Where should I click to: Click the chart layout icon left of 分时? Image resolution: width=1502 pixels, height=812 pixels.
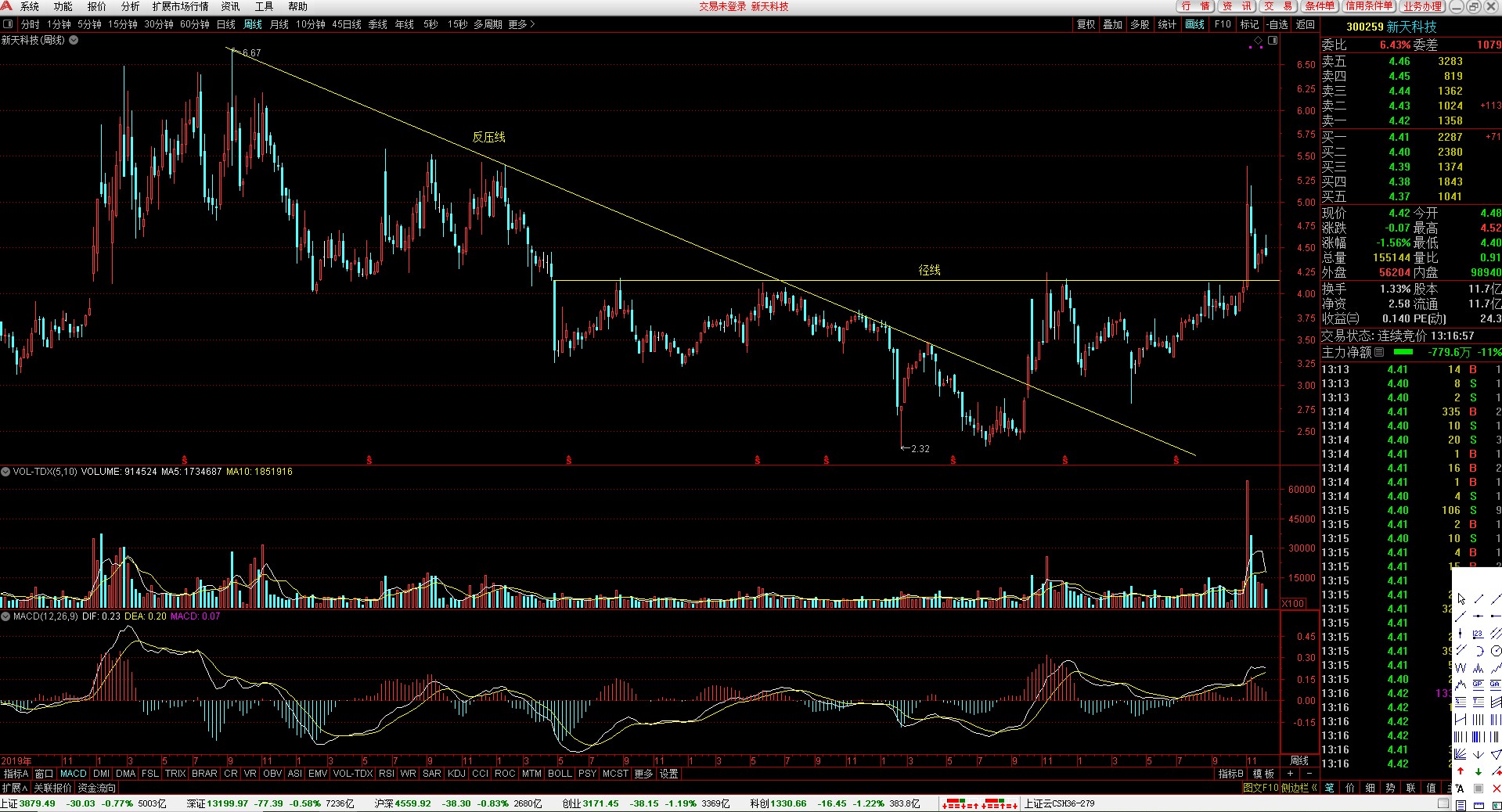pos(8,24)
